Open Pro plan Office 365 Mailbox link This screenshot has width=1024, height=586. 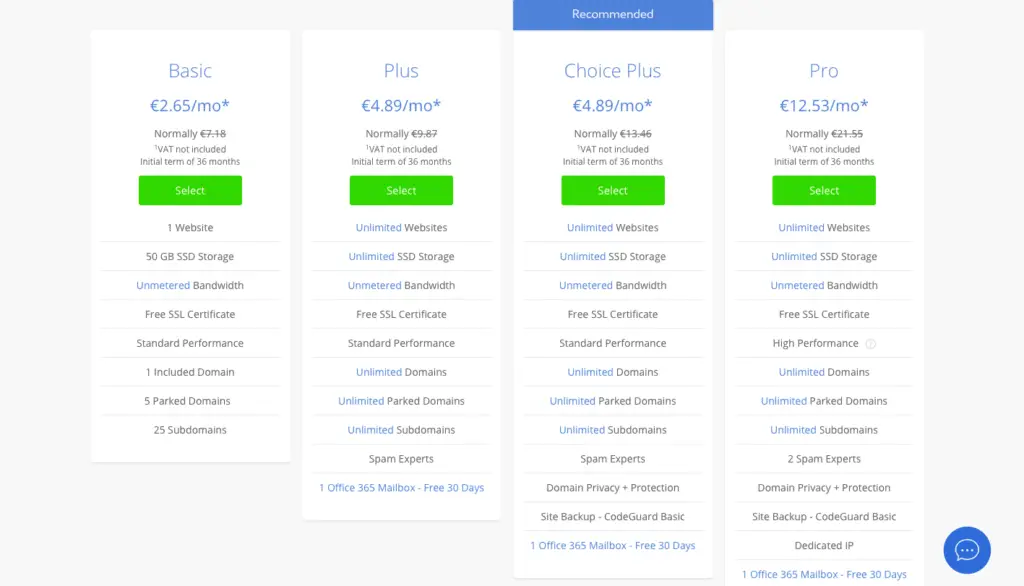click(824, 574)
